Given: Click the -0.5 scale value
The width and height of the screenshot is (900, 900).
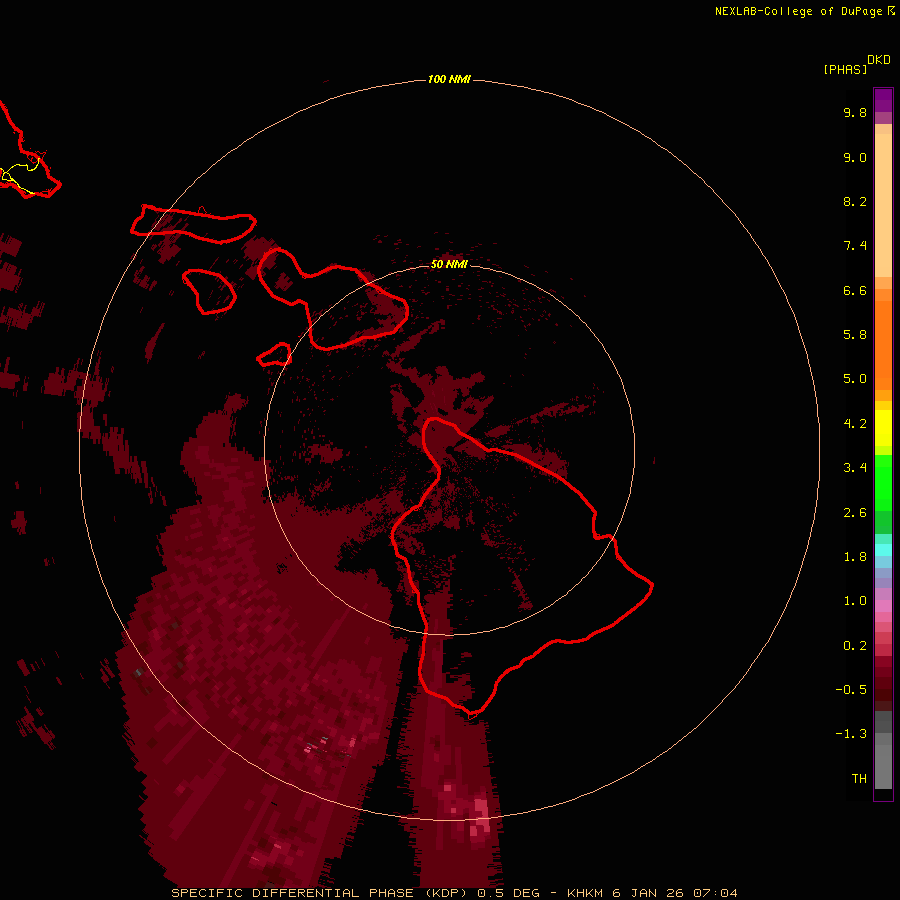Looking at the screenshot, I should (851, 689).
